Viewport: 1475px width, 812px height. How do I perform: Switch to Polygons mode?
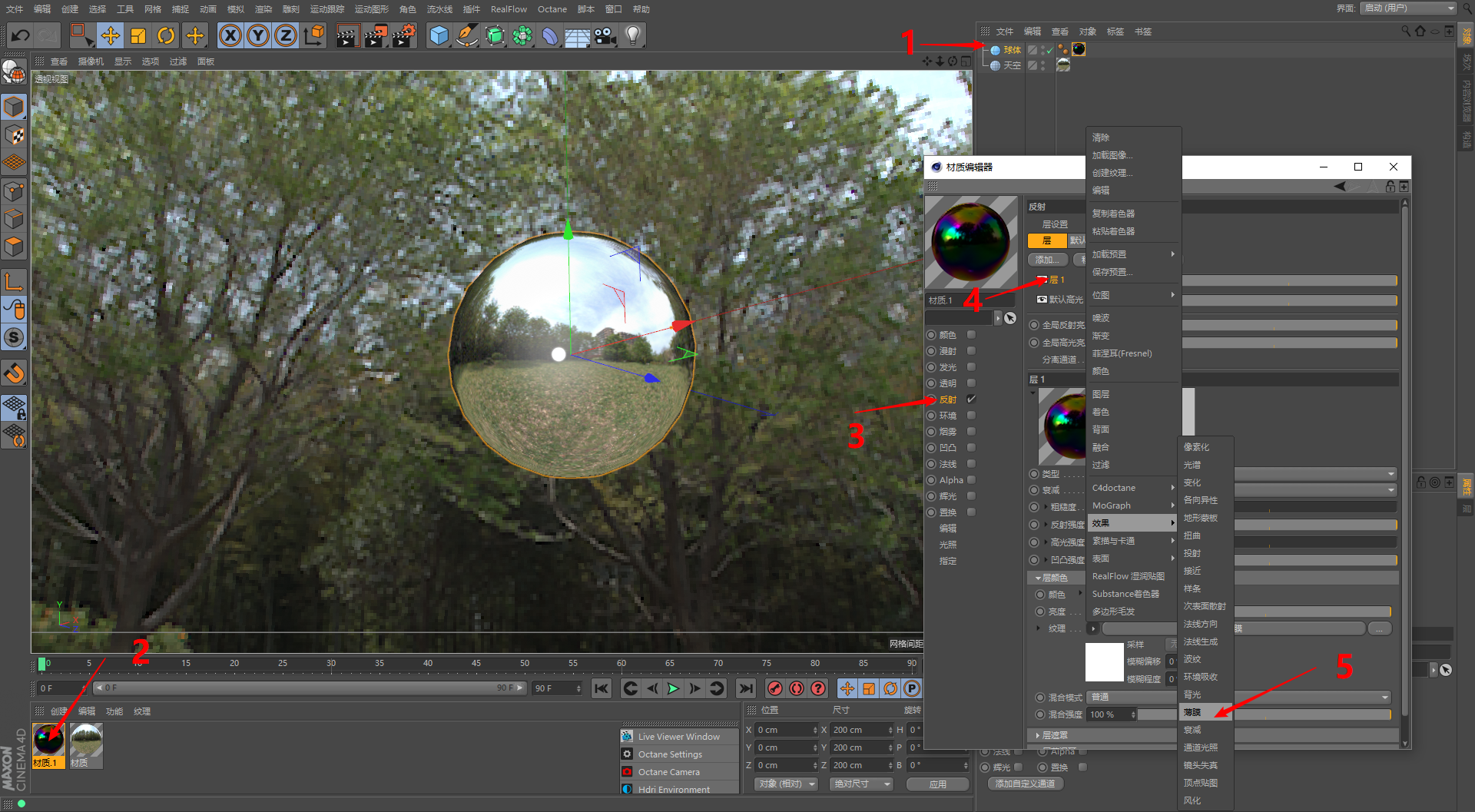tap(14, 247)
